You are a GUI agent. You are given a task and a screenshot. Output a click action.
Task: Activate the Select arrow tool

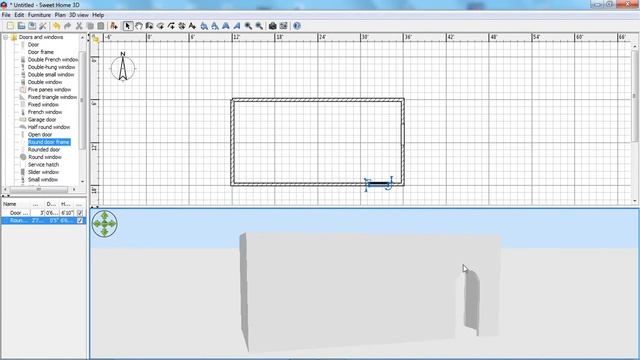pos(128,26)
